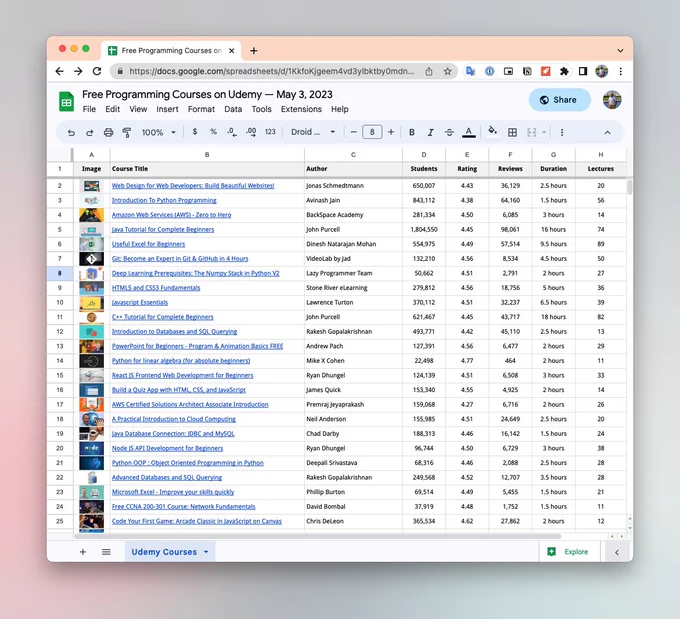The width and height of the screenshot is (680, 619).
Task: Decrease font size with minus button
Action: point(353,132)
